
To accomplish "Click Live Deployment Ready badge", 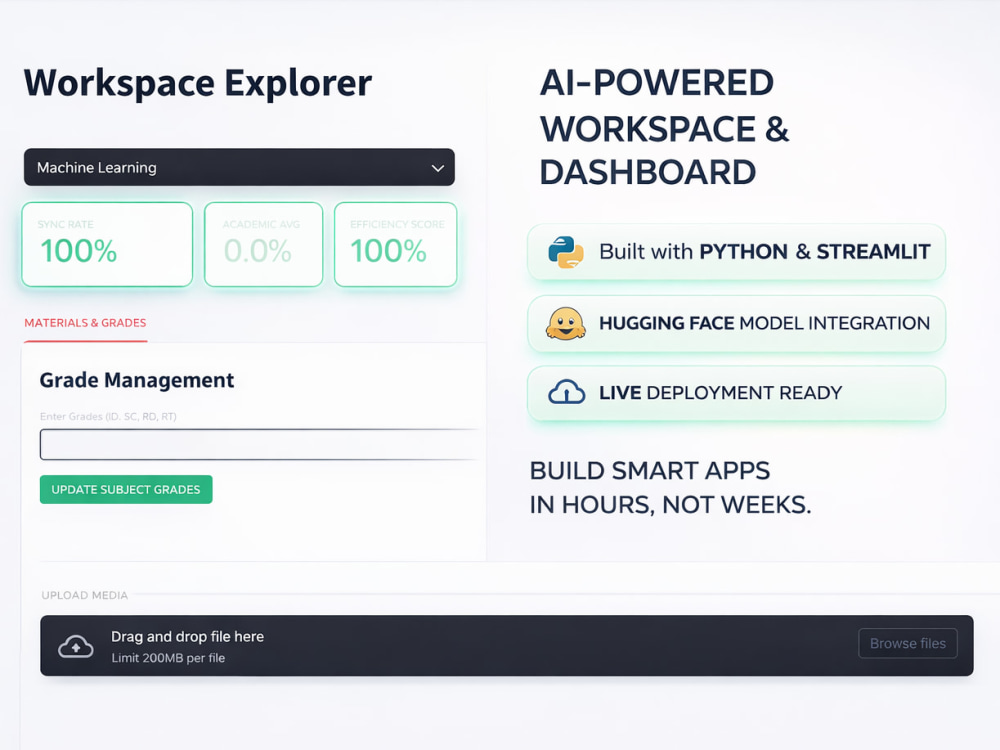I will point(737,393).
